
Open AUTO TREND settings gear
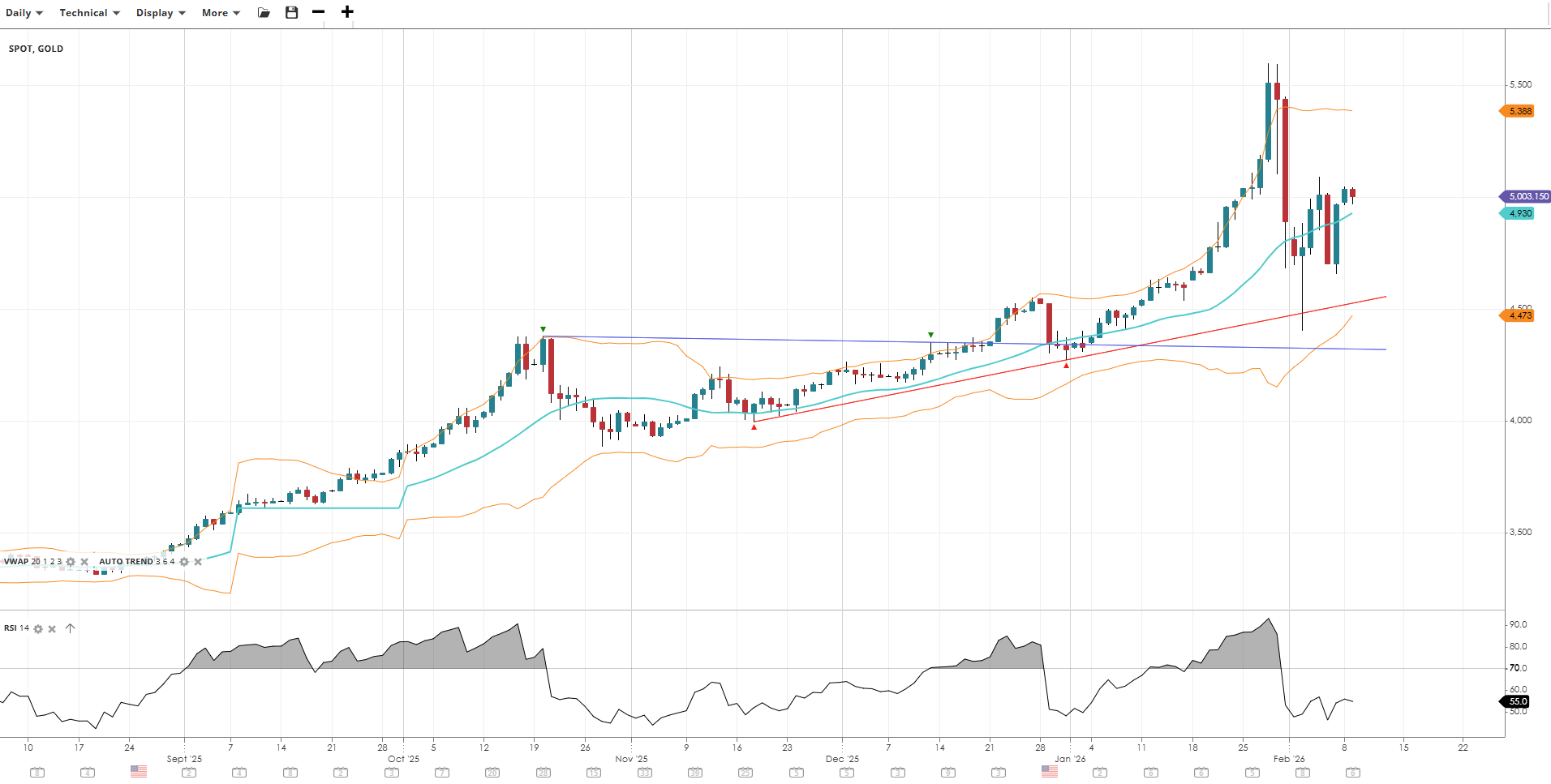[184, 562]
